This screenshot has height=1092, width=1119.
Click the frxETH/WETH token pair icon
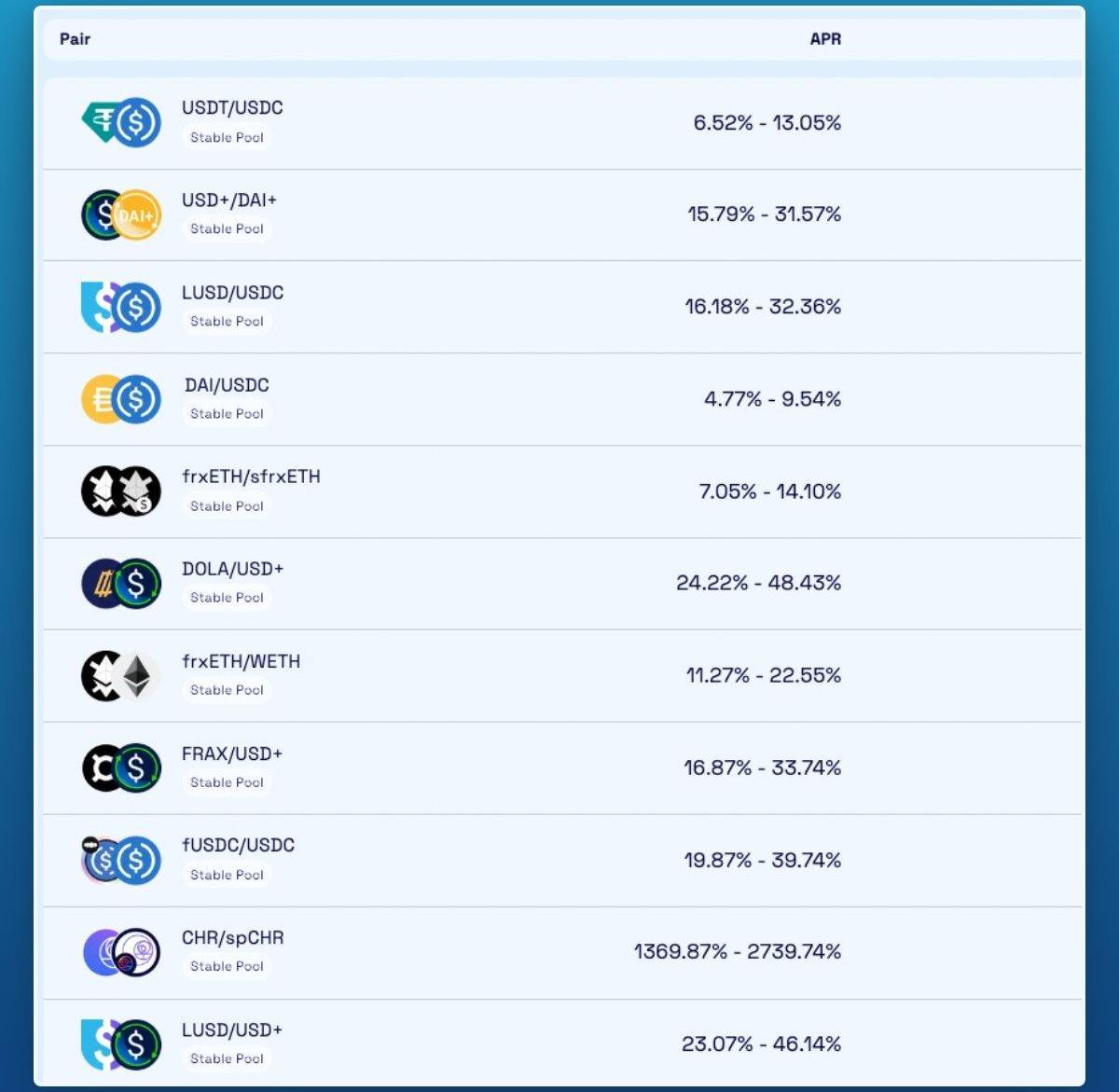pos(121,676)
